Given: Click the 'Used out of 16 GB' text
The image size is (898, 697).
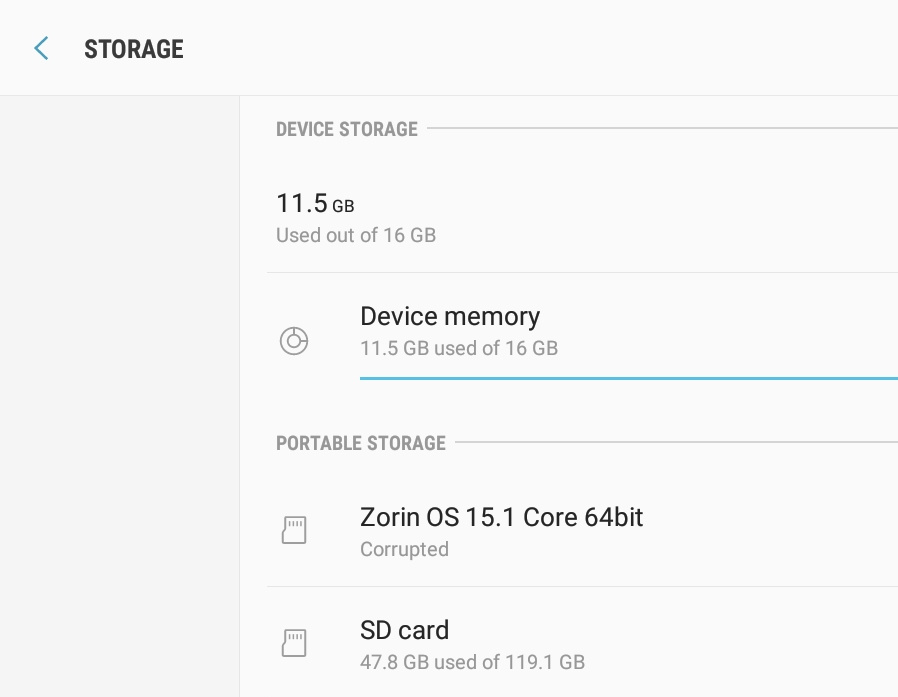Looking at the screenshot, I should [355, 236].
